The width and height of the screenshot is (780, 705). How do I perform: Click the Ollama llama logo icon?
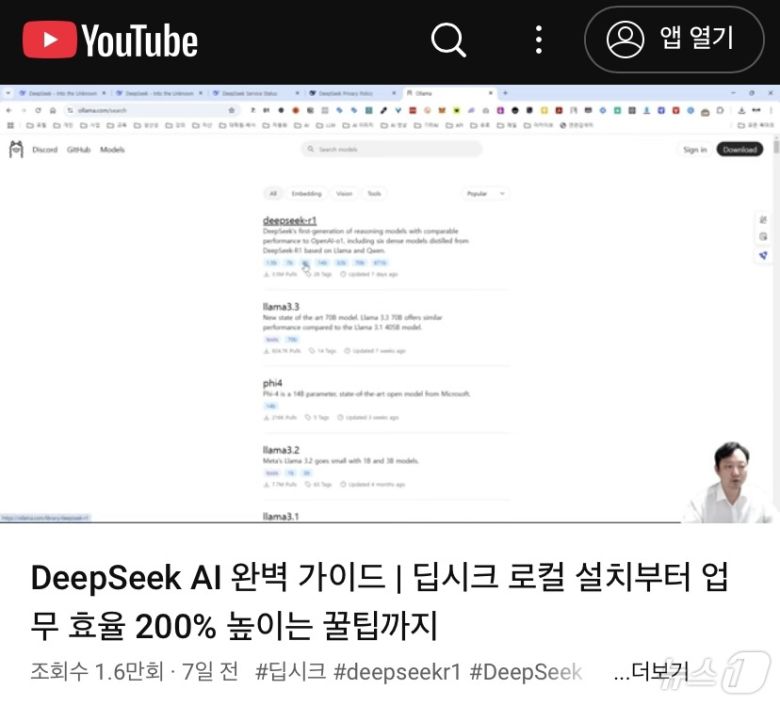point(16,150)
